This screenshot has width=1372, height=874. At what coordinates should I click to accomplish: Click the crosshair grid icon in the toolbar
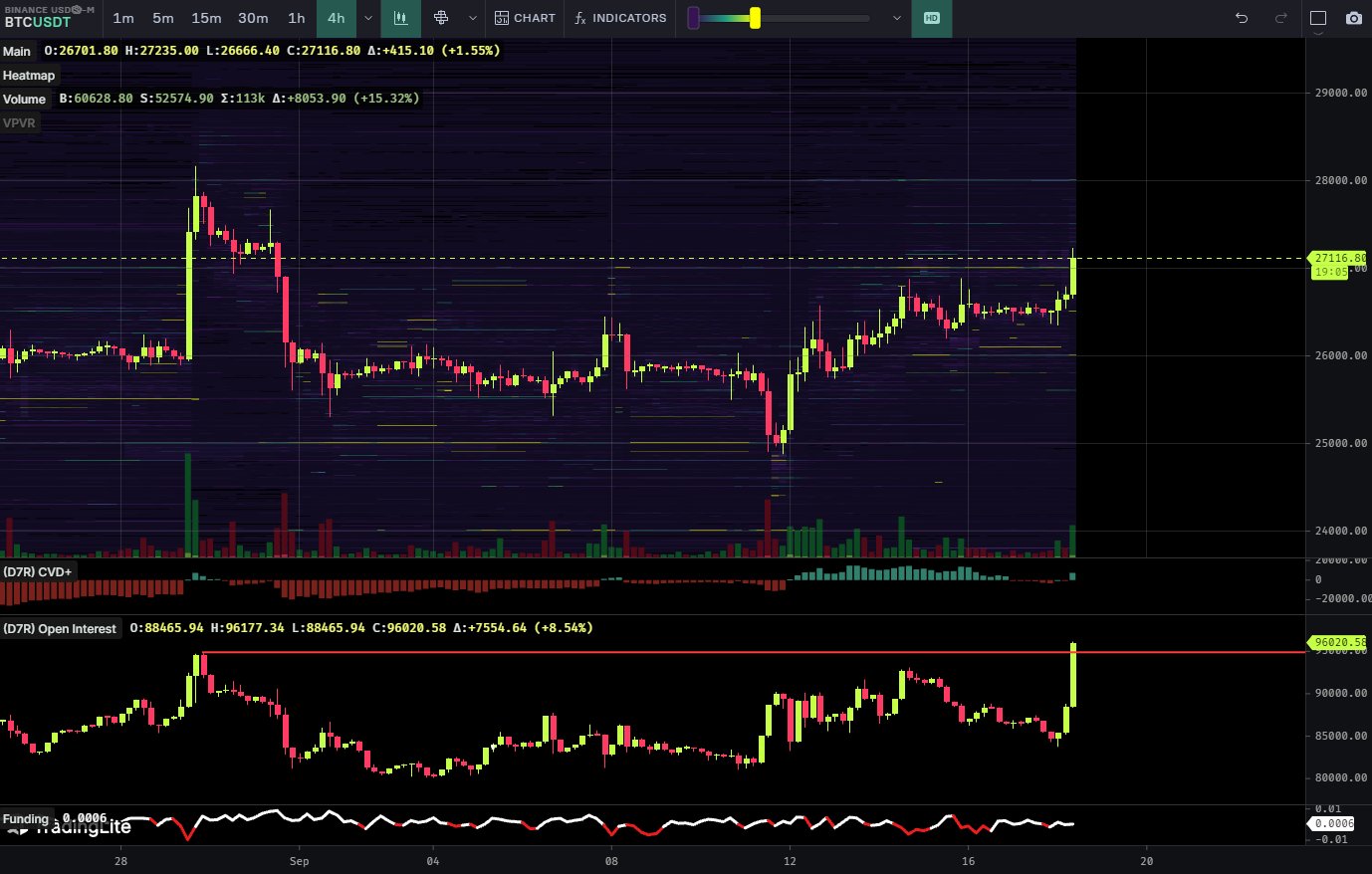click(x=442, y=18)
